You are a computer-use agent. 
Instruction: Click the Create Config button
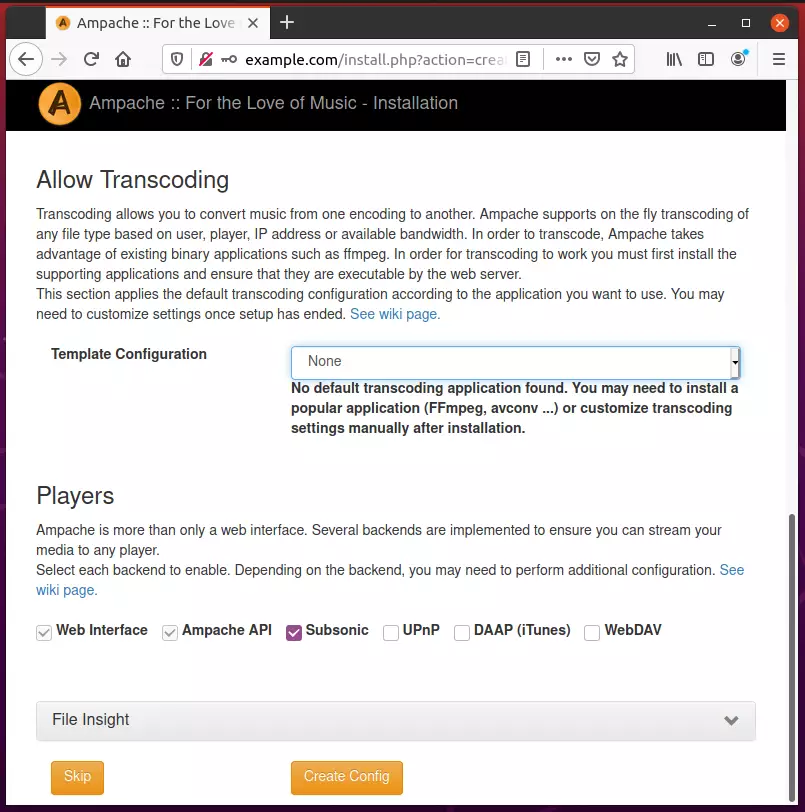point(347,777)
